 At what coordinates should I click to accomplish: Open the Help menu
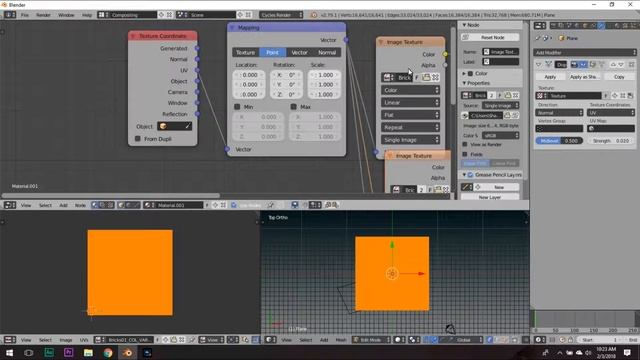tap(87, 15)
